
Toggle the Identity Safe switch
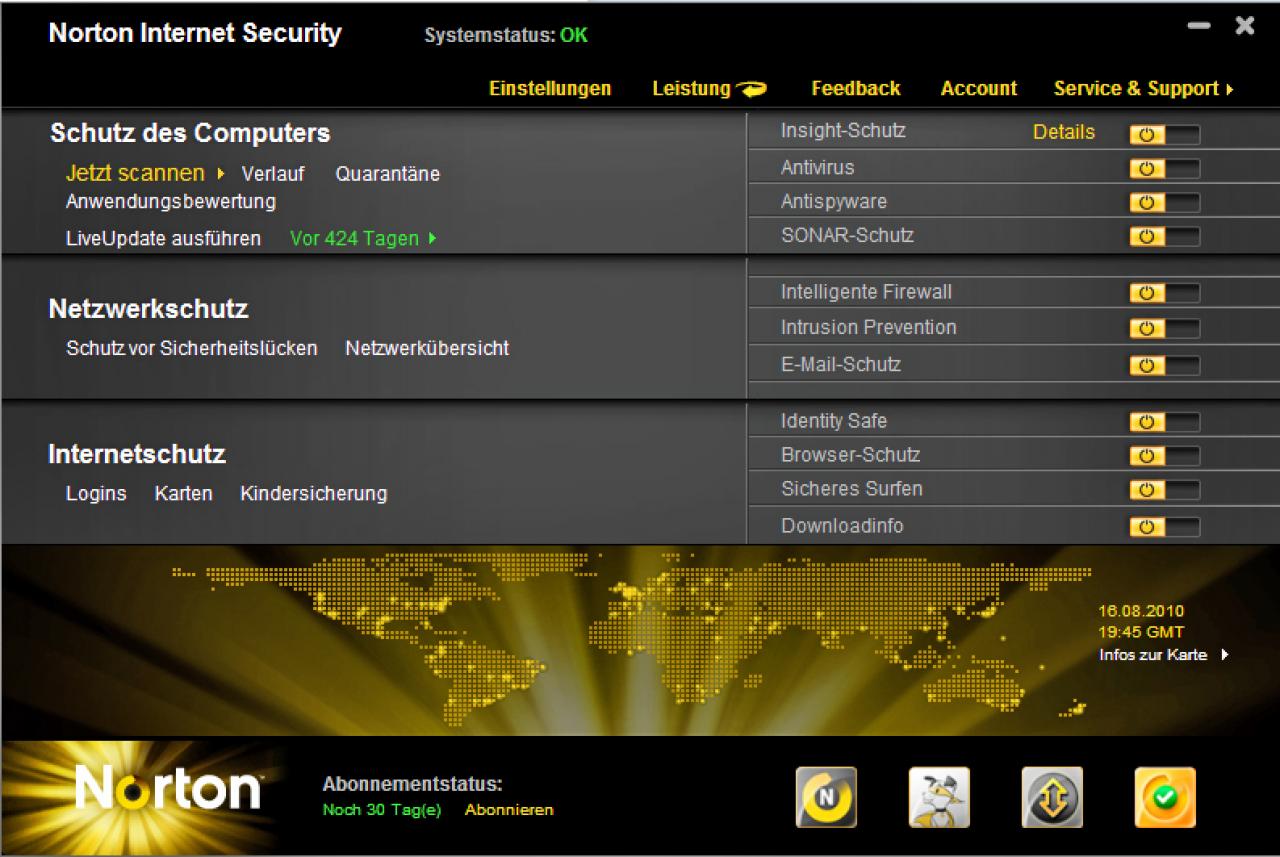pos(1164,422)
